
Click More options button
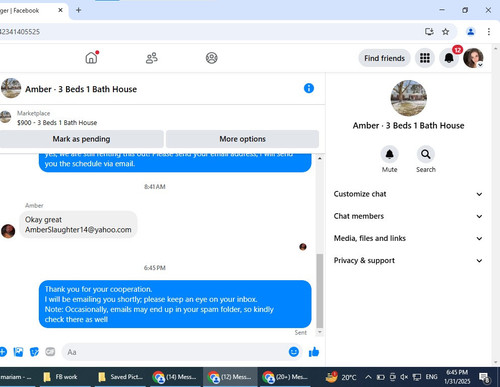[x=242, y=139]
